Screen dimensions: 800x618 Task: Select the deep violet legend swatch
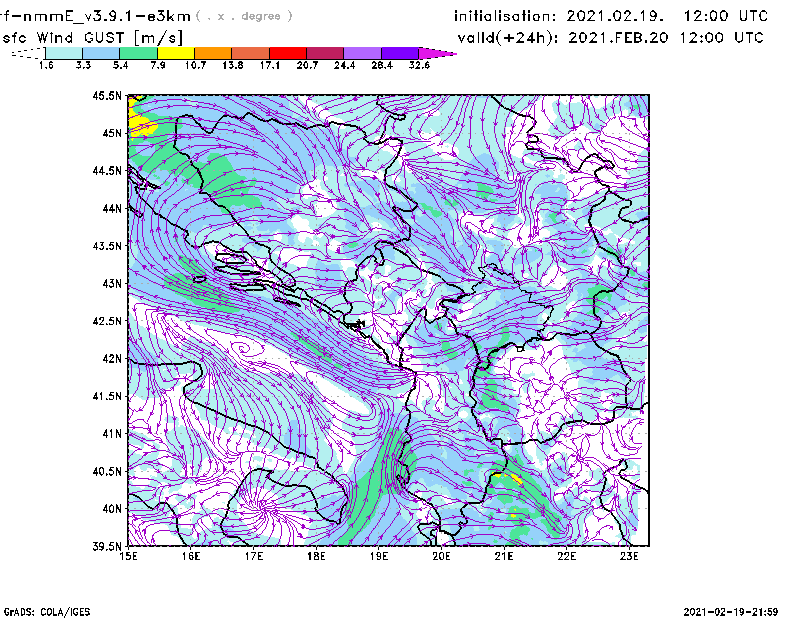pyautogui.click(x=399, y=53)
